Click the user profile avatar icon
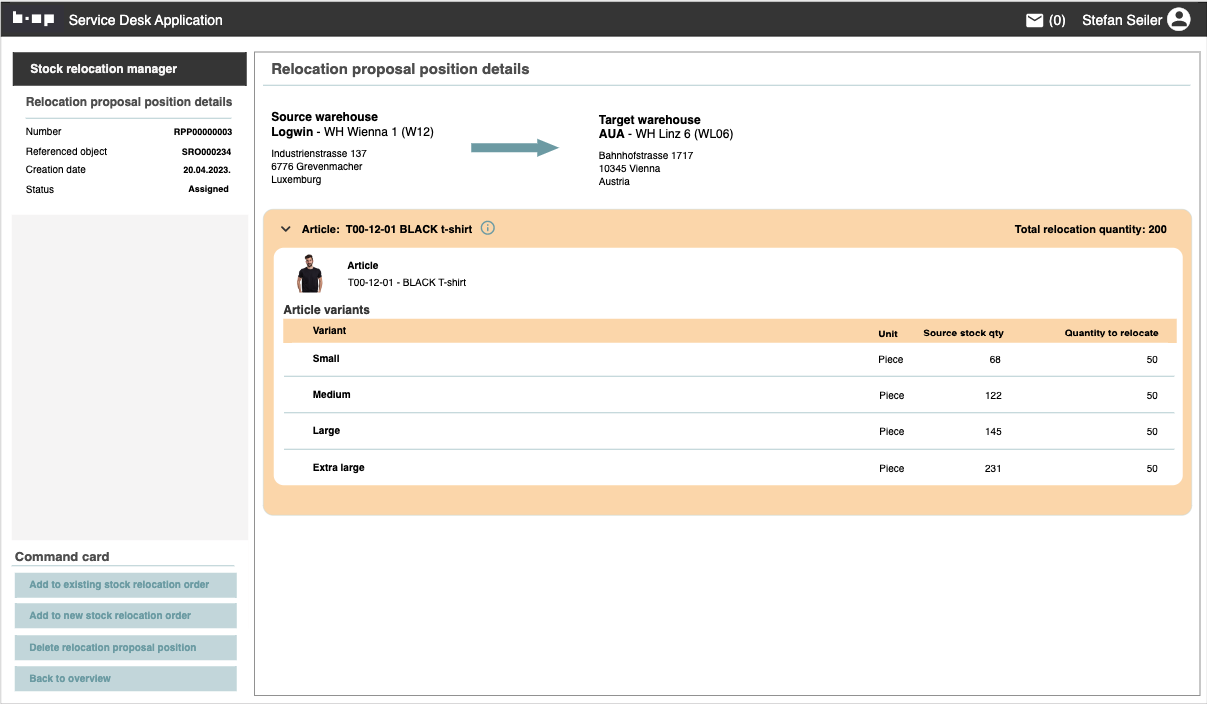The width and height of the screenshot is (1207, 704). pos(1179,19)
